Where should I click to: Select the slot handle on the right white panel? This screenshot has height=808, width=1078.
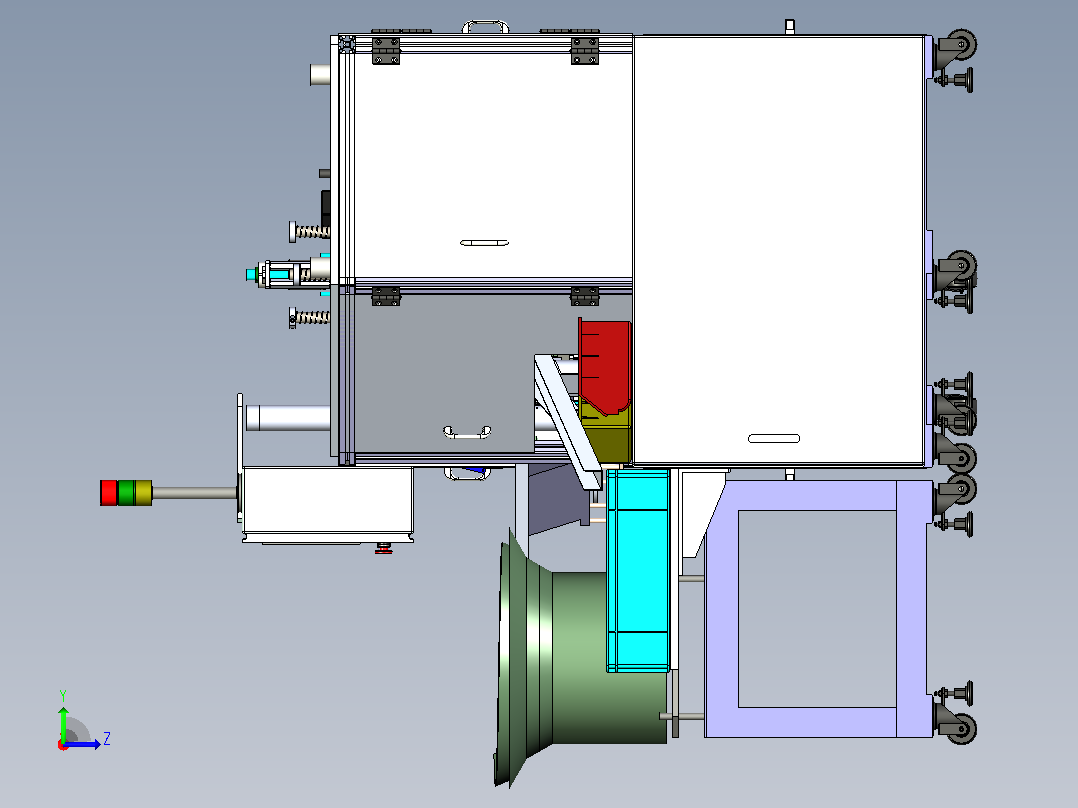[773, 439]
